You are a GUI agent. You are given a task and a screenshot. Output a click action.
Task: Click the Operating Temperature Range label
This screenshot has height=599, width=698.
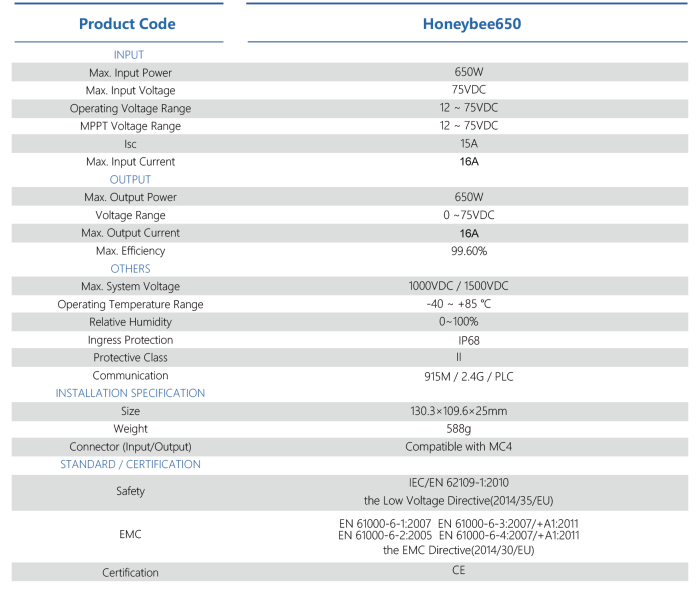coord(130,304)
